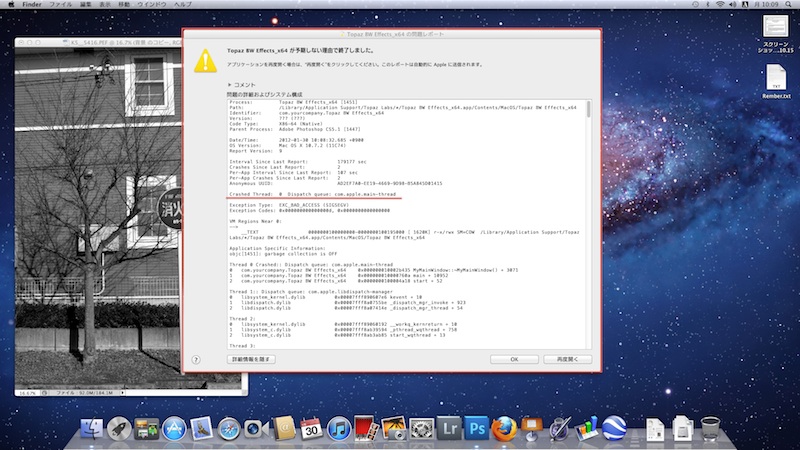Click 詳細情報を隠す to hide details

pos(250,359)
